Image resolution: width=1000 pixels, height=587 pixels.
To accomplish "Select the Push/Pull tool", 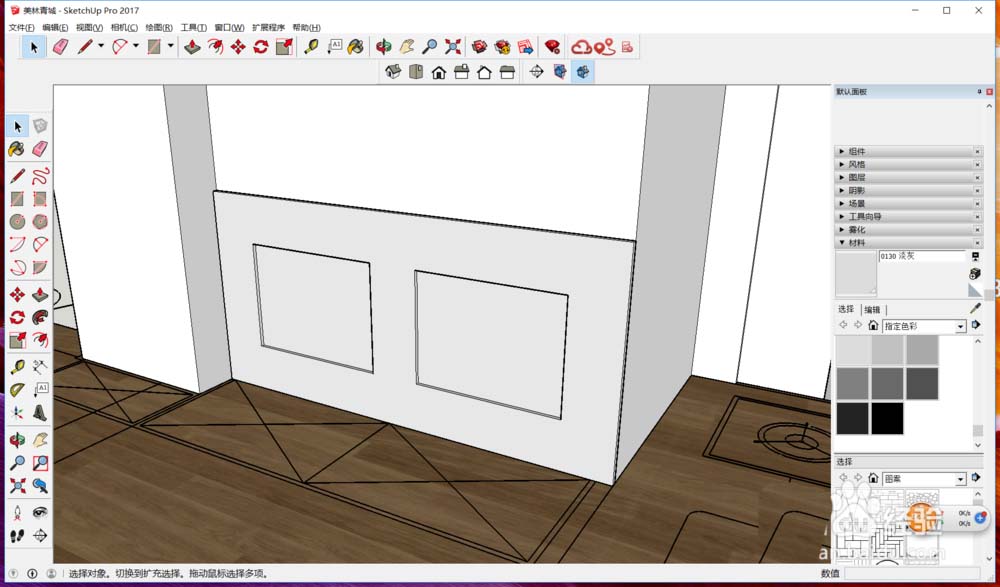I will tap(39, 294).
